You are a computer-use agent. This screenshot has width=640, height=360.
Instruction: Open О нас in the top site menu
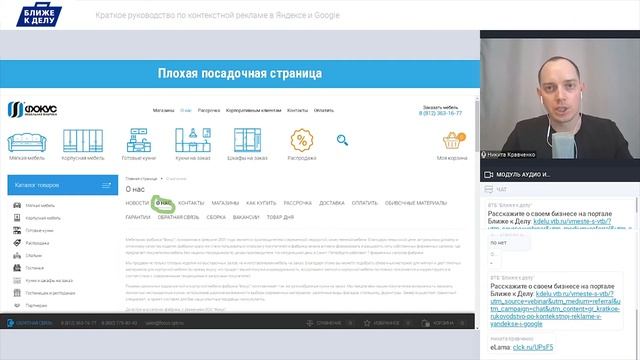point(186,111)
